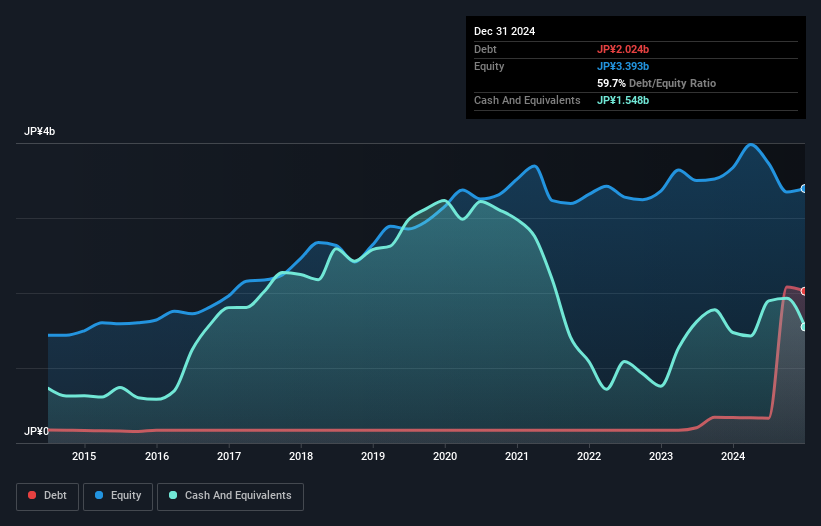Viewport: 821px width, 526px height.
Task: Click the Cash And Equivalents tooltip label
Action: (527, 100)
